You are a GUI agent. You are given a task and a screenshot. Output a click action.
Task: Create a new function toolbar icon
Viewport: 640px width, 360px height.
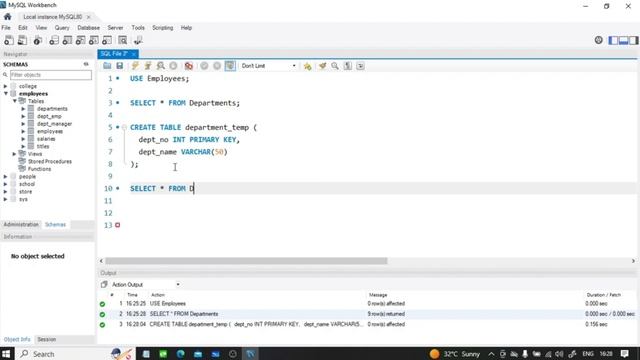click(107, 40)
